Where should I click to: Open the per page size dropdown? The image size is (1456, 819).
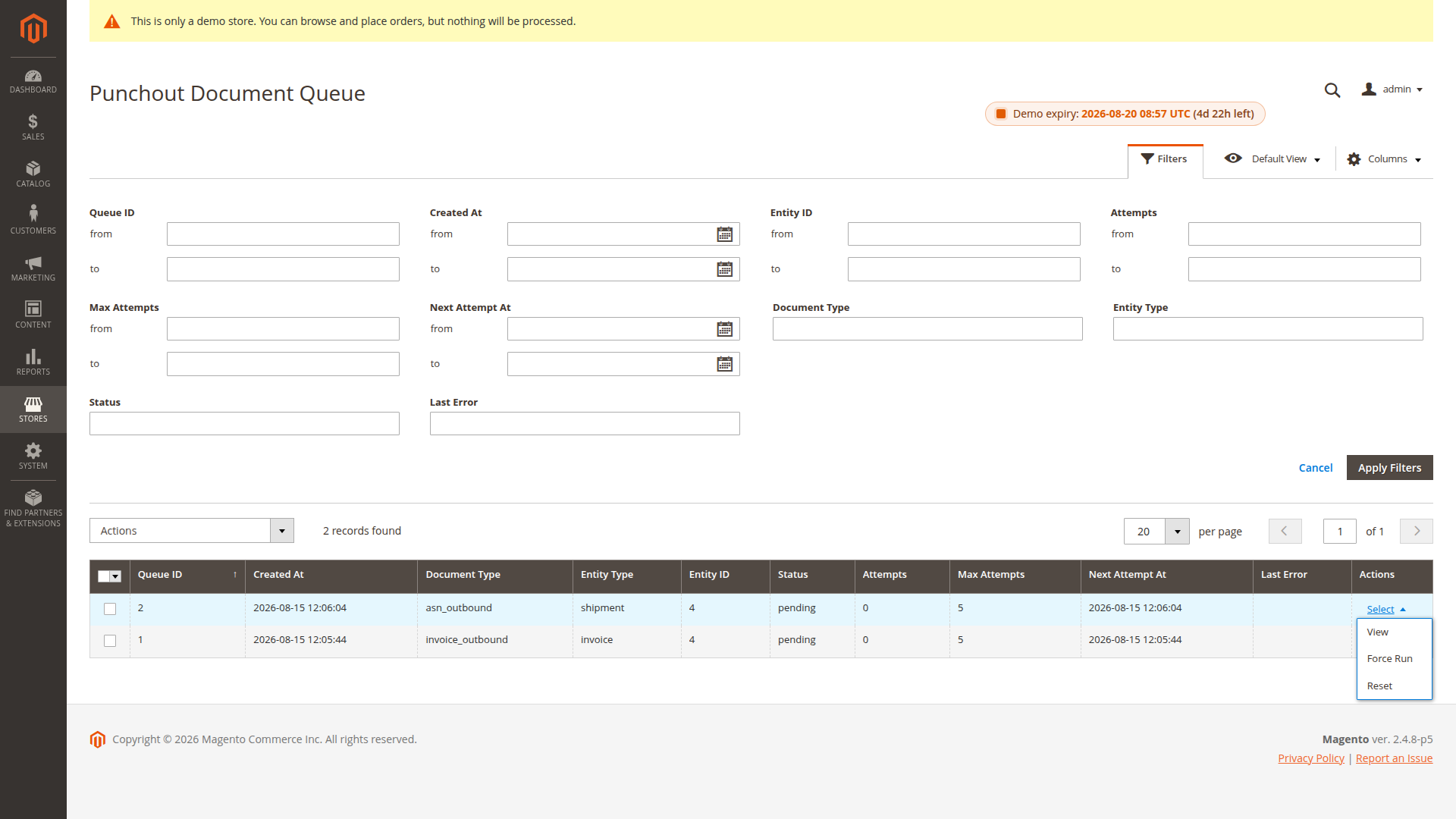[1177, 532]
